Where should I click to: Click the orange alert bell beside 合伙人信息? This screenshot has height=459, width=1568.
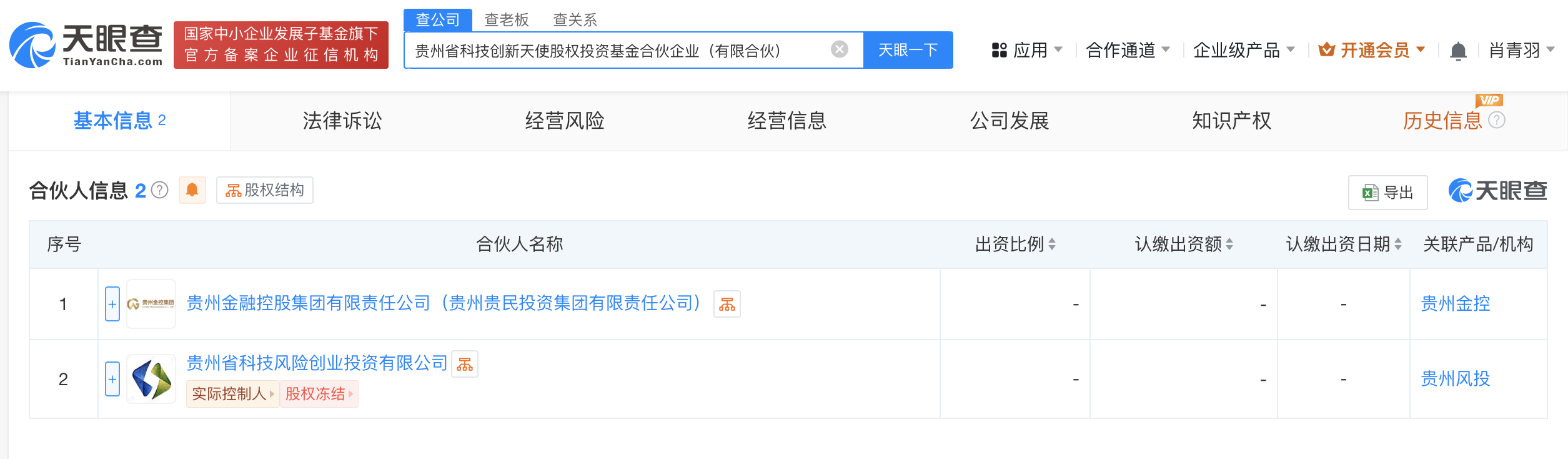click(x=192, y=190)
